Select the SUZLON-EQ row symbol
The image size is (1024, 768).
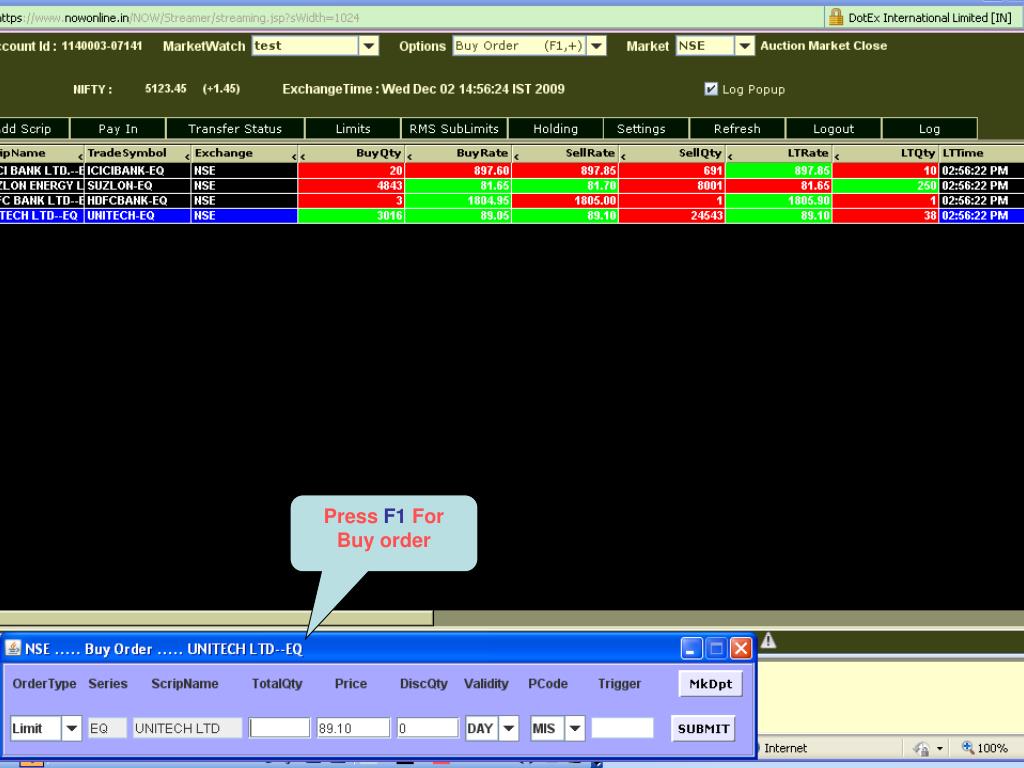tap(137, 185)
